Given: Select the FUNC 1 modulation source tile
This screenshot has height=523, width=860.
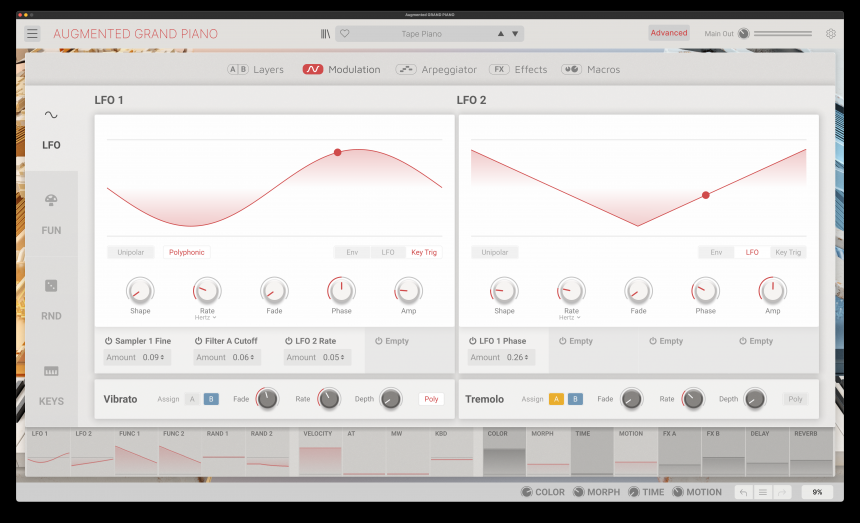Looking at the screenshot, I should click(136, 452).
